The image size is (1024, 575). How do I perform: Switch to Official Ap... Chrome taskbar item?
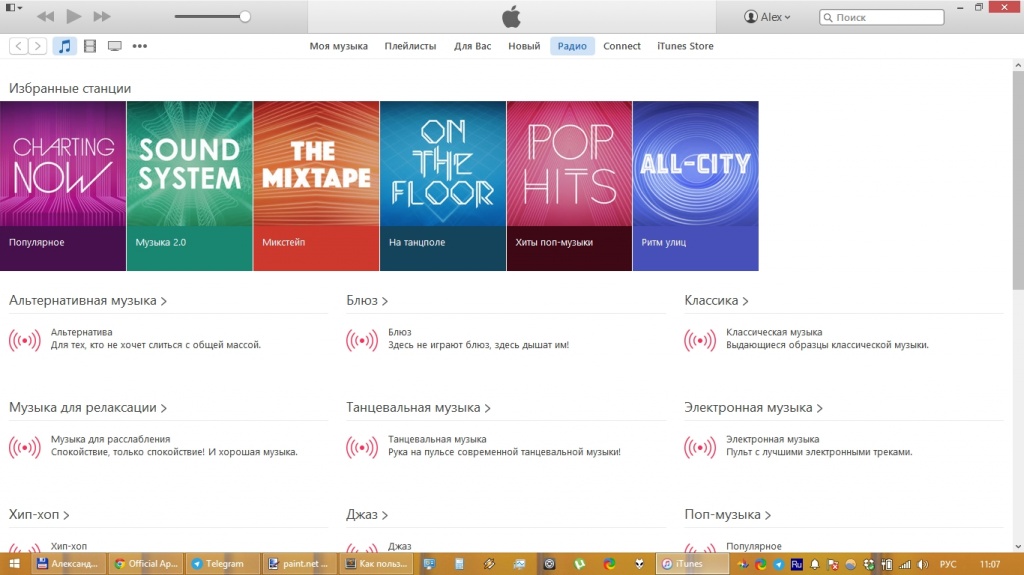tap(146, 563)
